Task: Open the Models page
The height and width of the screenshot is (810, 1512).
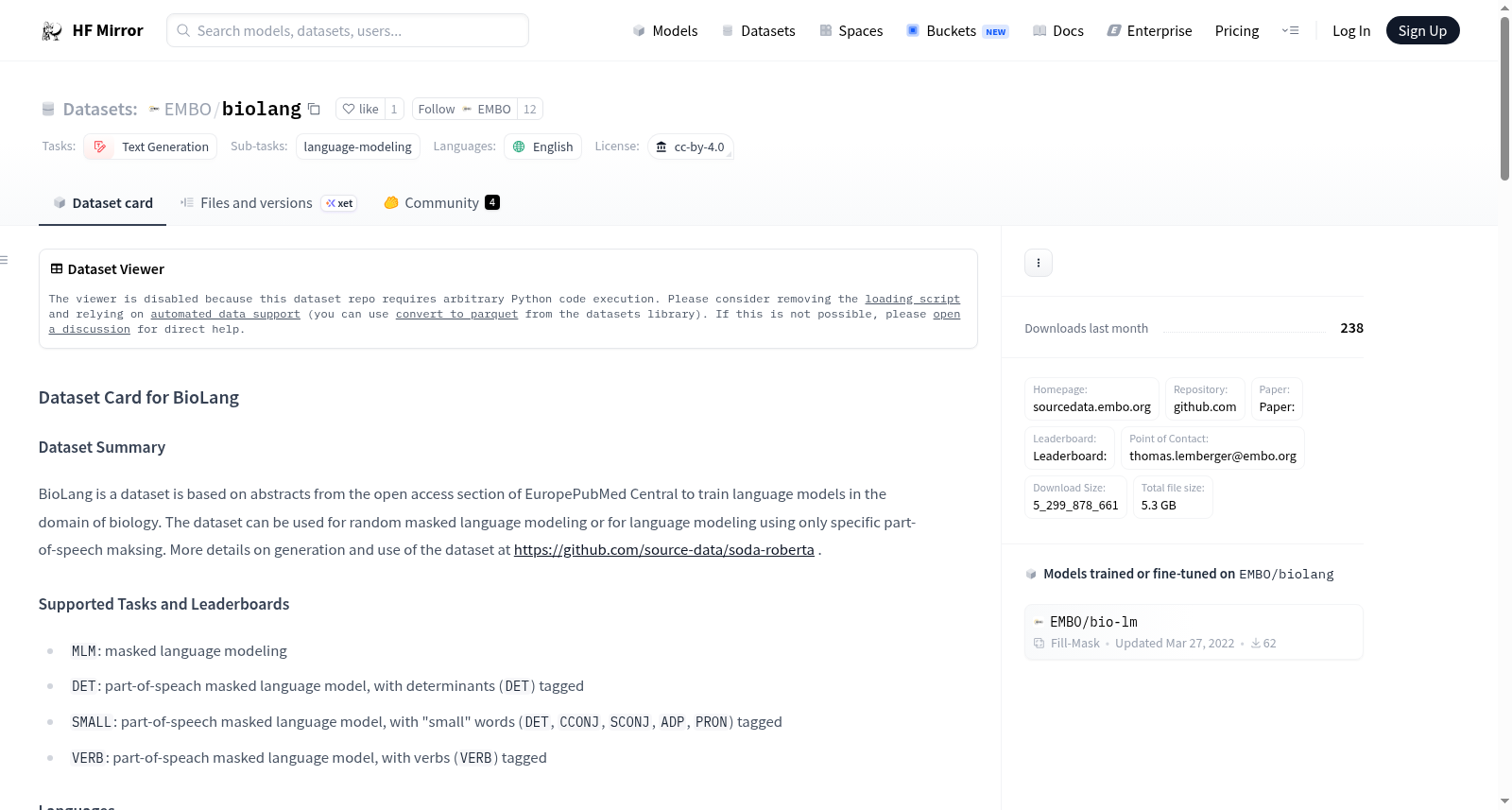Action: (665, 31)
